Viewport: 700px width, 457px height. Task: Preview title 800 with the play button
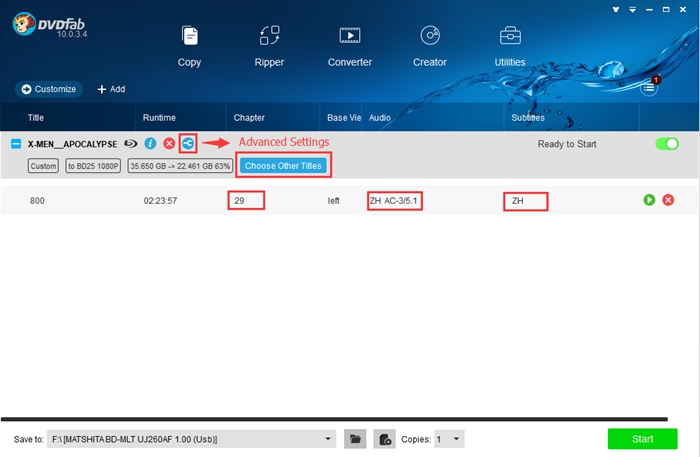click(x=649, y=200)
